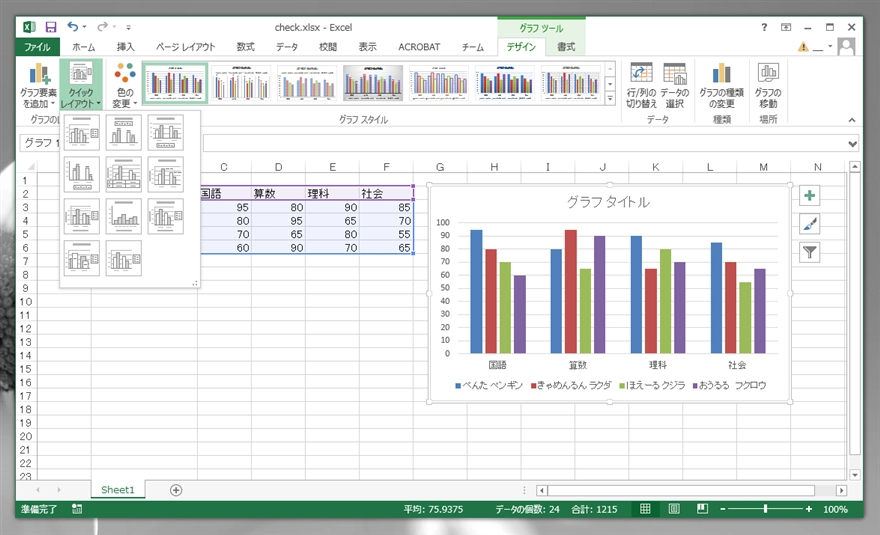Image resolution: width=880 pixels, height=535 pixels.
Task: Click the Excel application icon in title bar
Action: [x=29, y=27]
